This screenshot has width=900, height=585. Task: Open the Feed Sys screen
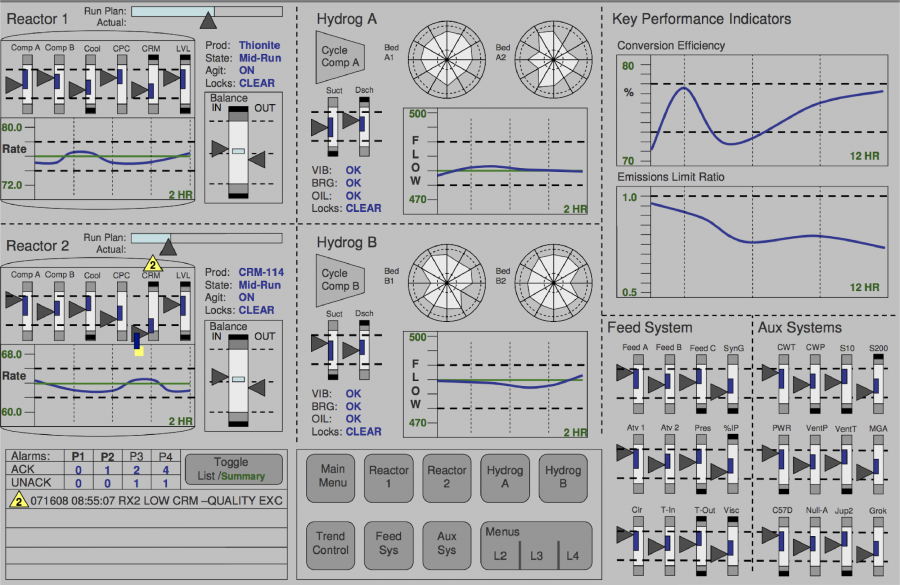click(388, 545)
